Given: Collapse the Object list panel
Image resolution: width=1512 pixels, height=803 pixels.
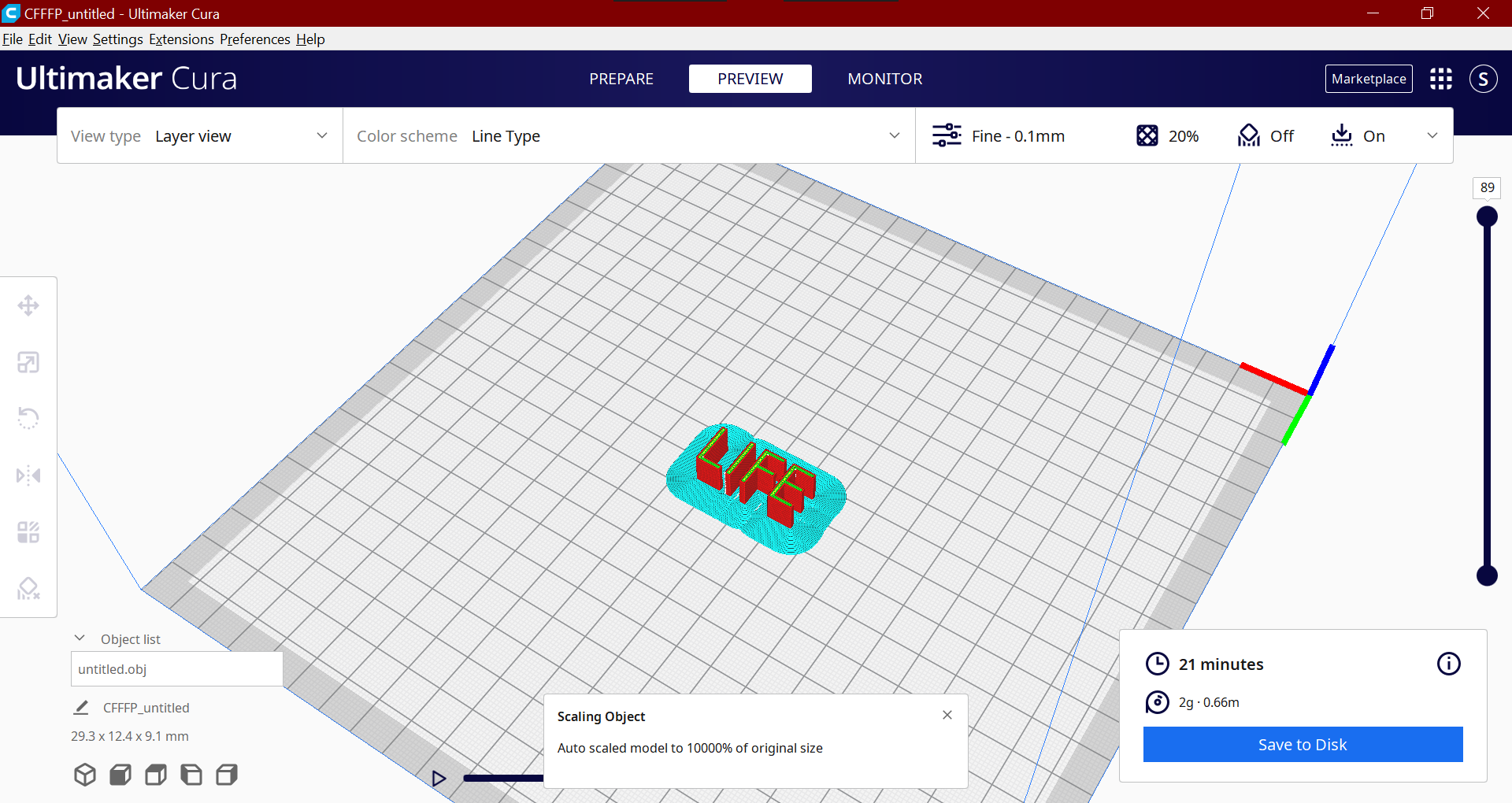Looking at the screenshot, I should [79, 638].
